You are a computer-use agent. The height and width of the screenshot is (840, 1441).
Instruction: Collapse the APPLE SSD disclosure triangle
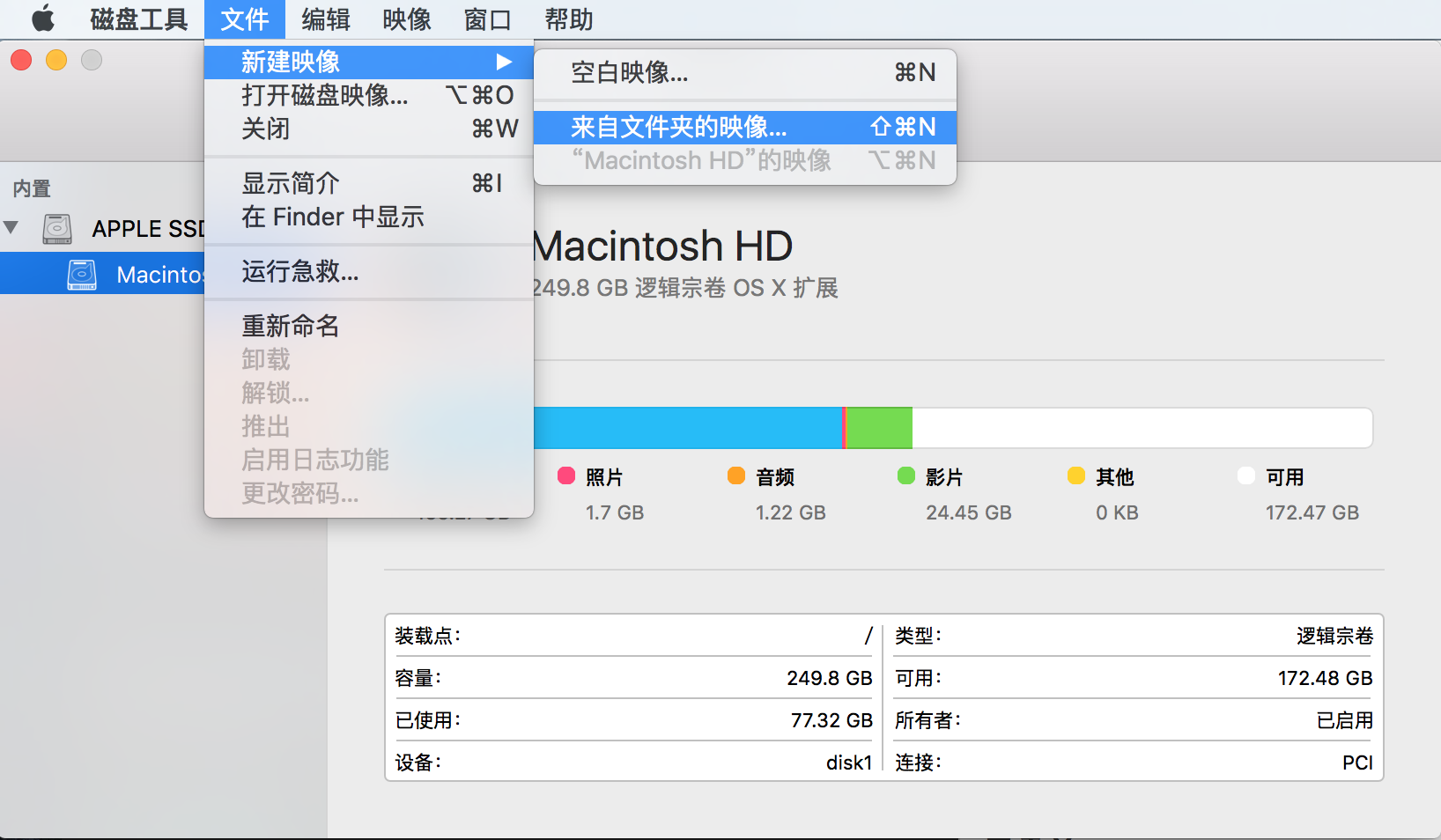point(11,228)
